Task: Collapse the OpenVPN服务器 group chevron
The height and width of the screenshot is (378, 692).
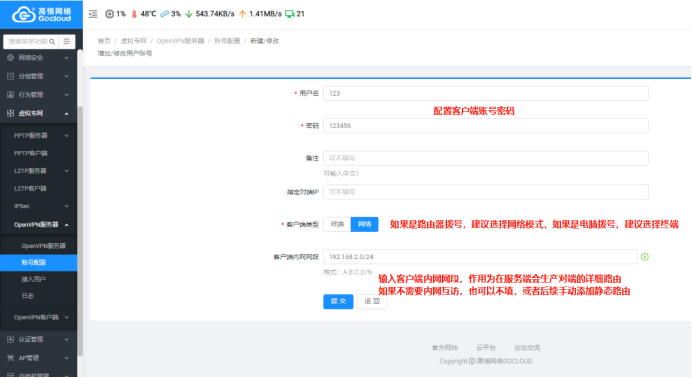Action: (x=67, y=225)
